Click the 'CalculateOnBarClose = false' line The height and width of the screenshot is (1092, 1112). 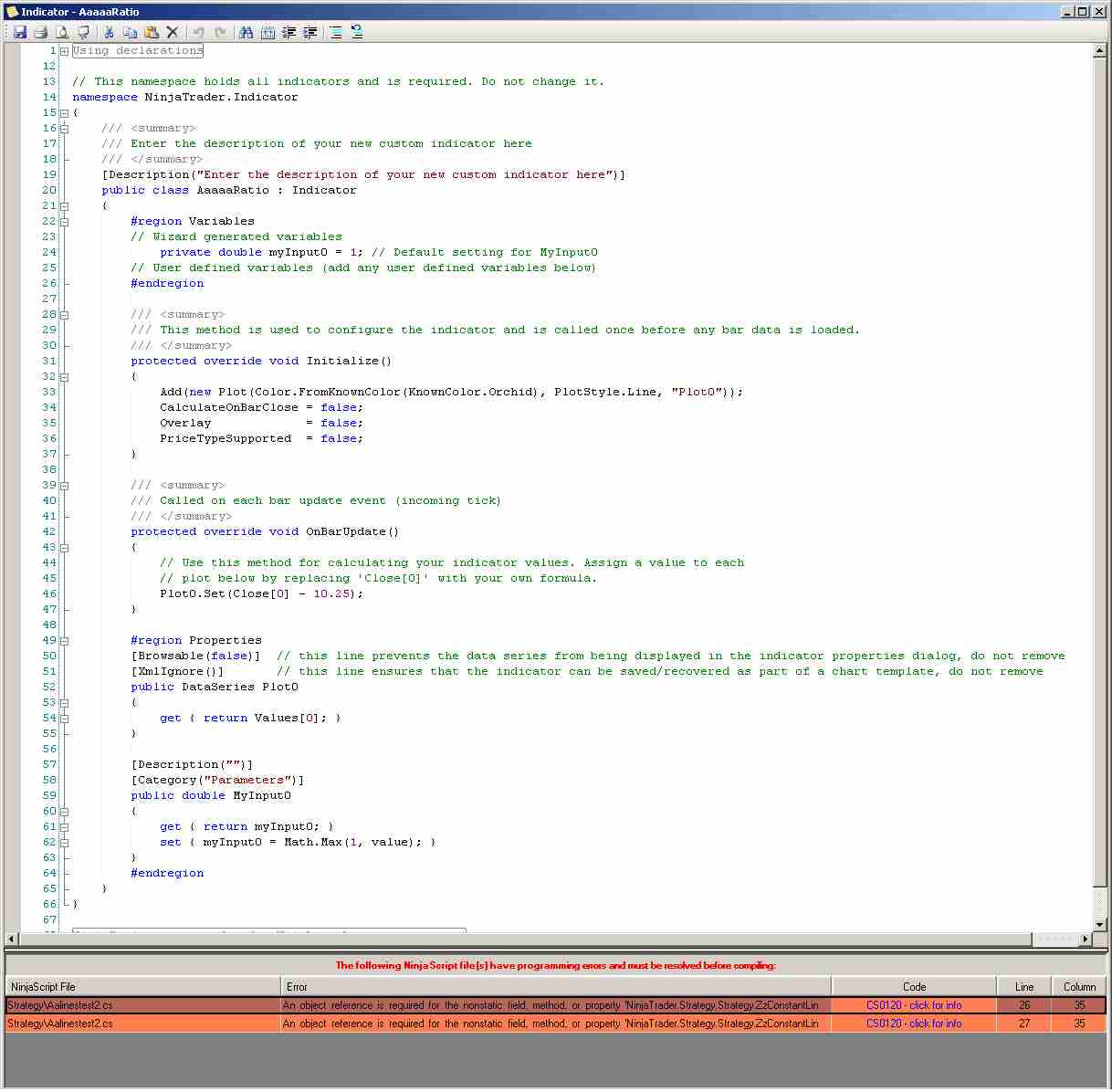click(261, 407)
